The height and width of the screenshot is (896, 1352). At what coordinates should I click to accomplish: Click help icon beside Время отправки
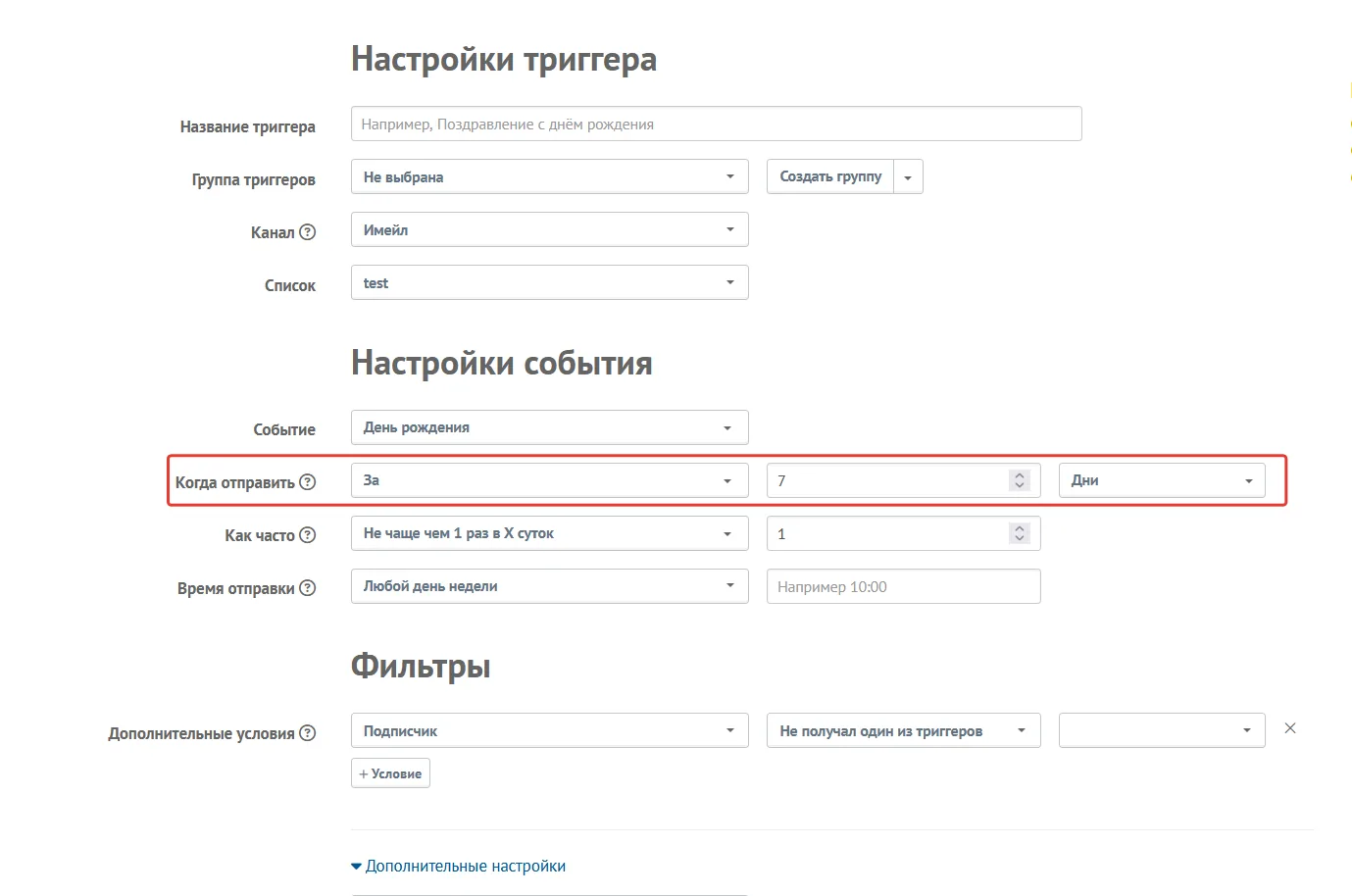pyautogui.click(x=308, y=587)
